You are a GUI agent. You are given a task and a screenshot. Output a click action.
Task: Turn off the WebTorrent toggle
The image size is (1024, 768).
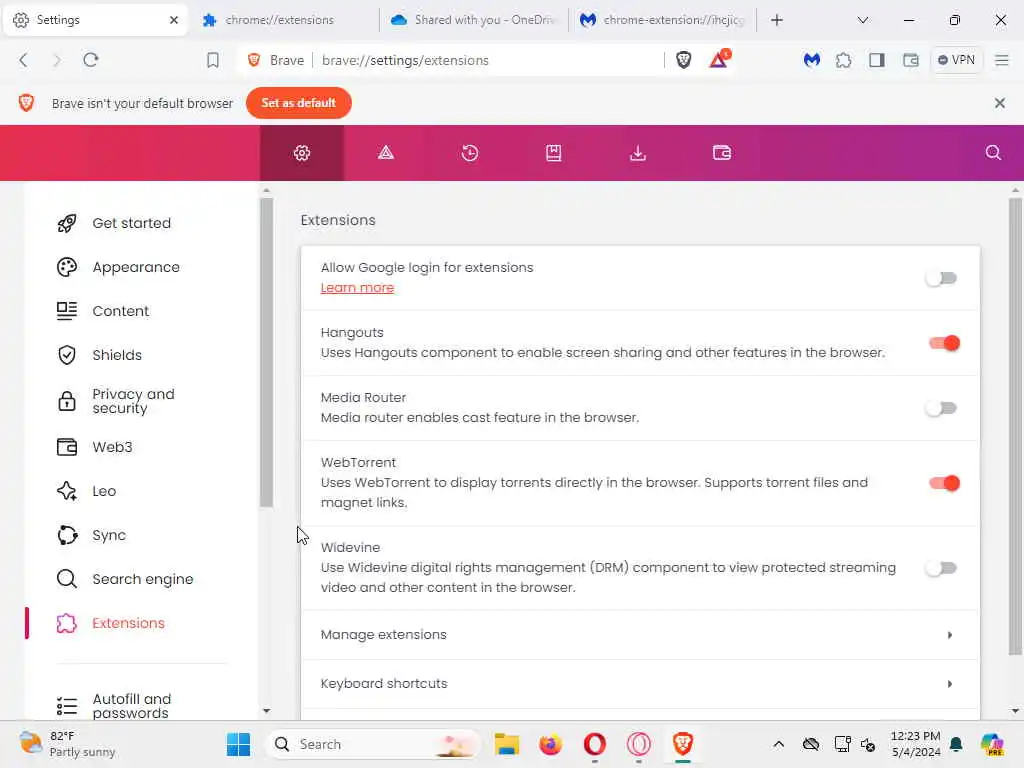[x=944, y=483]
